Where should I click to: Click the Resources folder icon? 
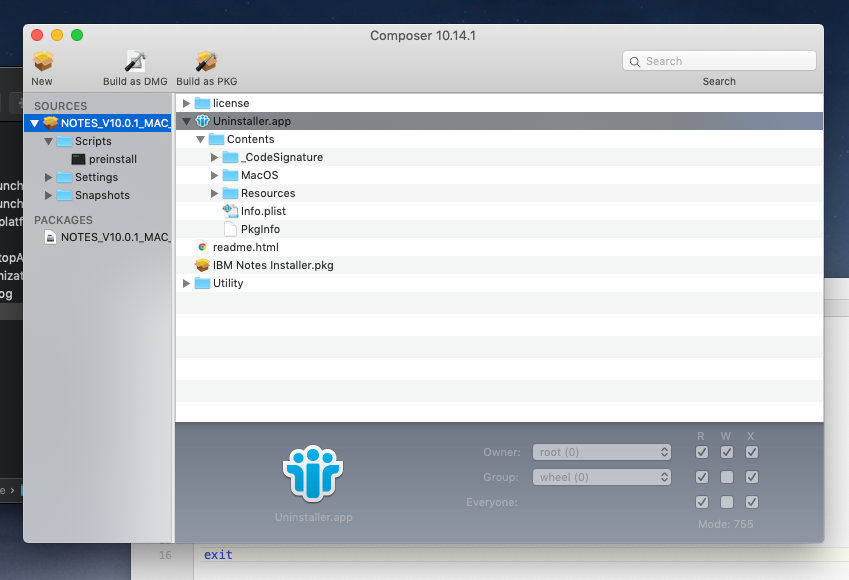[230, 193]
